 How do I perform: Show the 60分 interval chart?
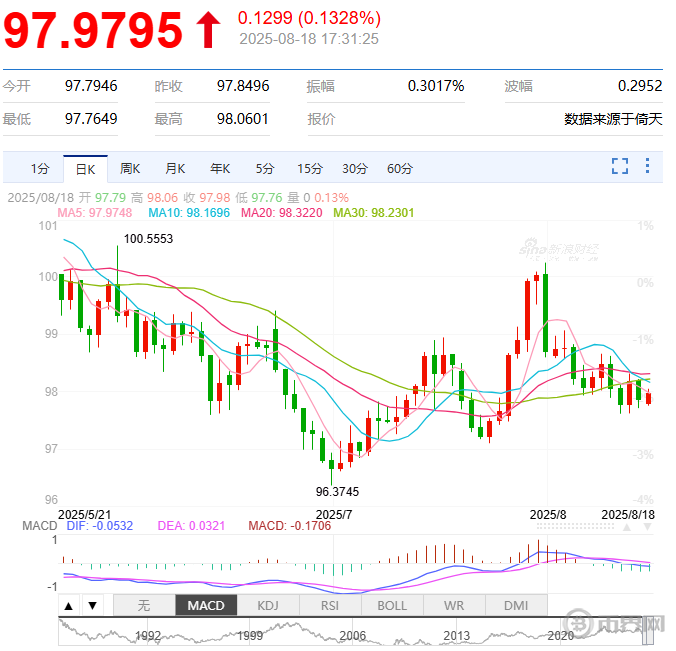pos(399,168)
